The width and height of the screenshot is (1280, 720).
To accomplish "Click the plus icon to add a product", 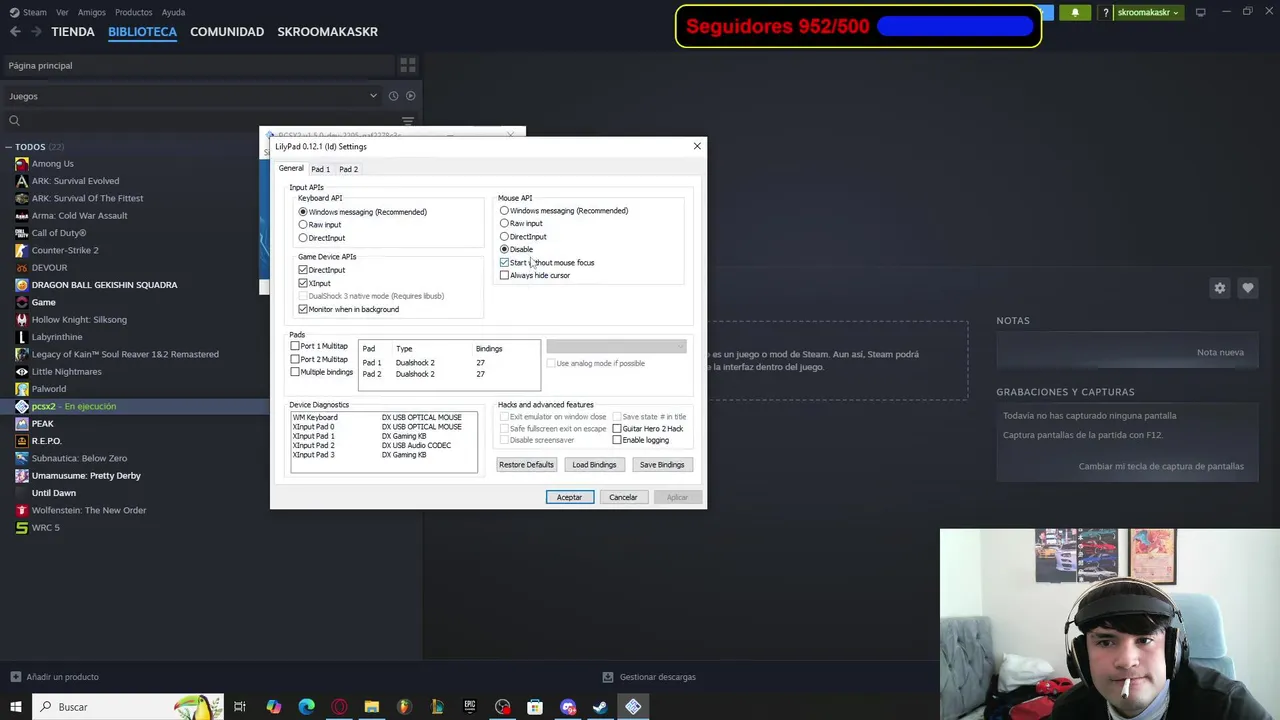I will (x=15, y=677).
